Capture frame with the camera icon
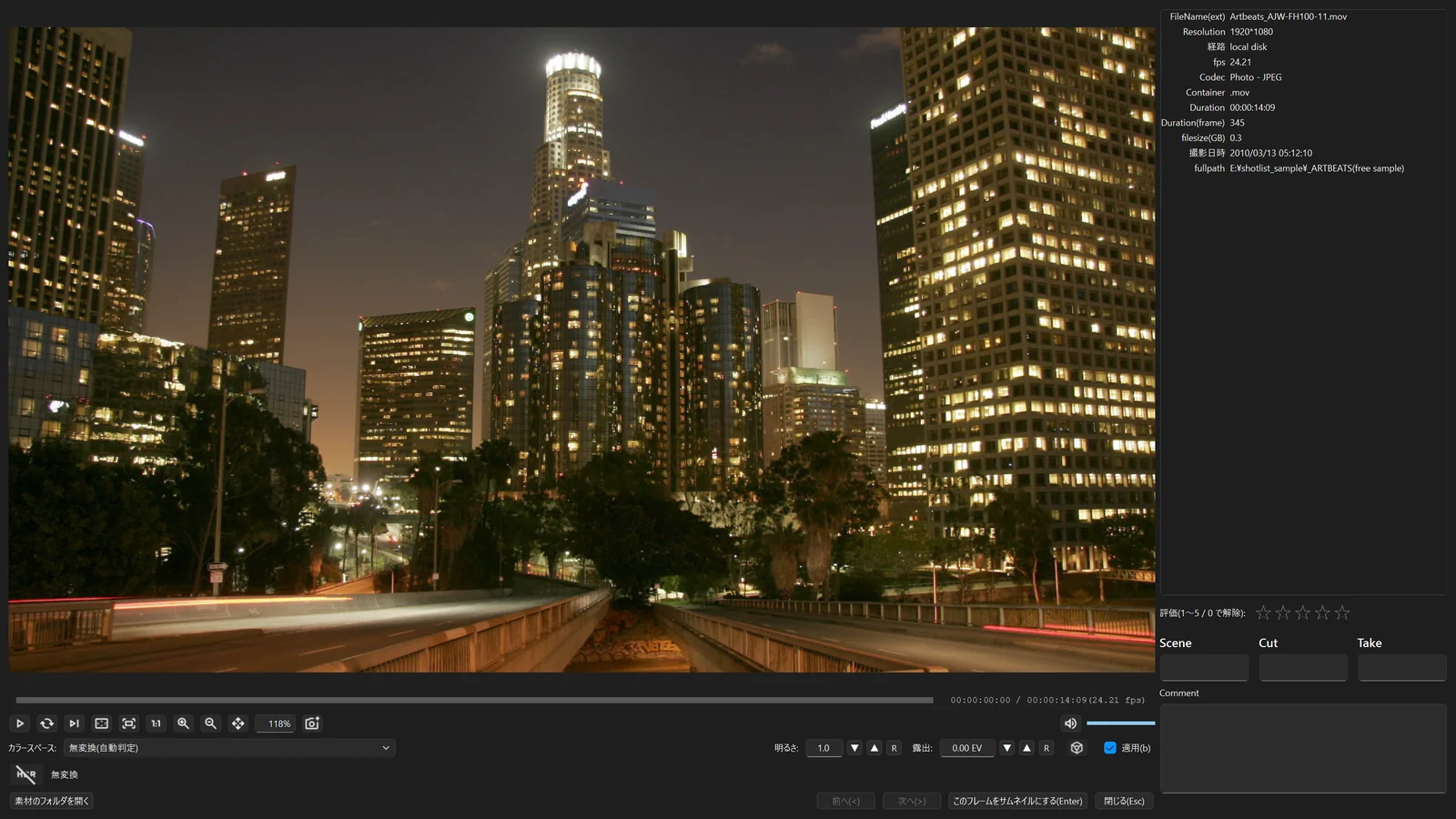This screenshot has height=819, width=1456. click(312, 723)
